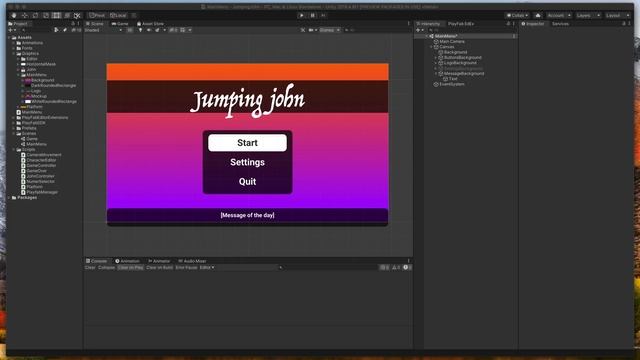Select the Project panel tab
640x360 pixels.
click(x=18, y=24)
